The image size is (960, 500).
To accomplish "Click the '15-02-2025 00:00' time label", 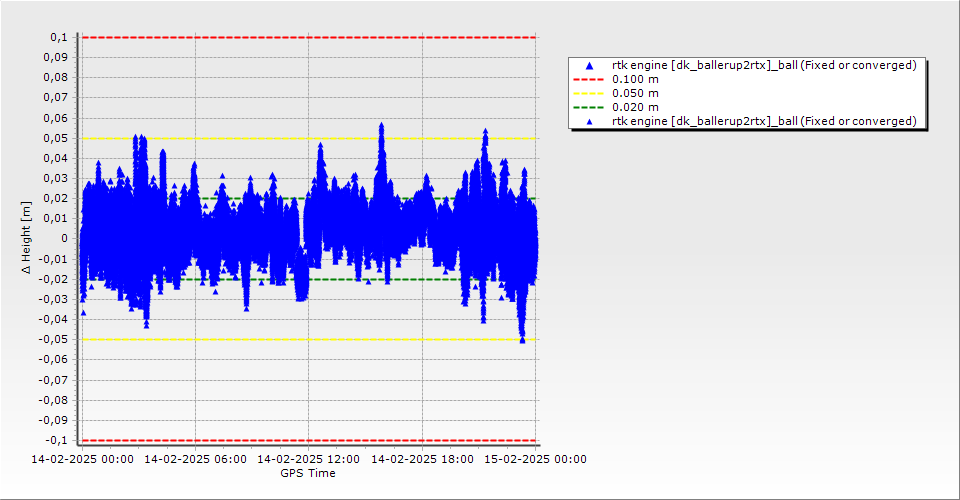I will [x=536, y=459].
